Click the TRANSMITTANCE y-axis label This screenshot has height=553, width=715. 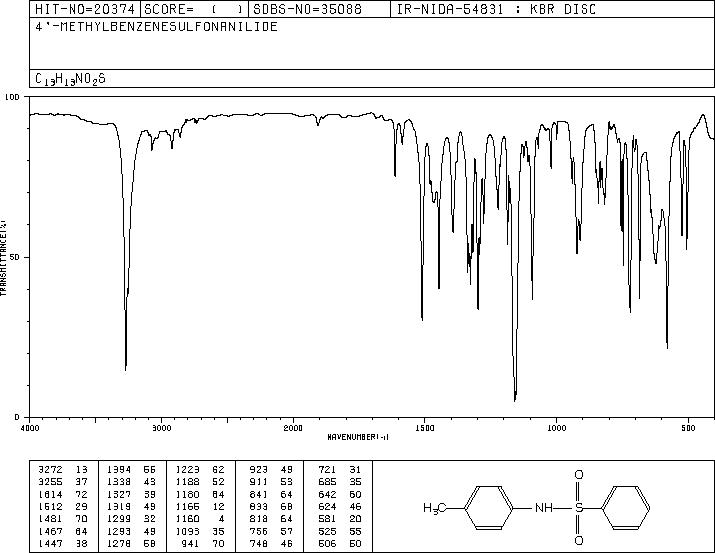[x=5, y=258]
